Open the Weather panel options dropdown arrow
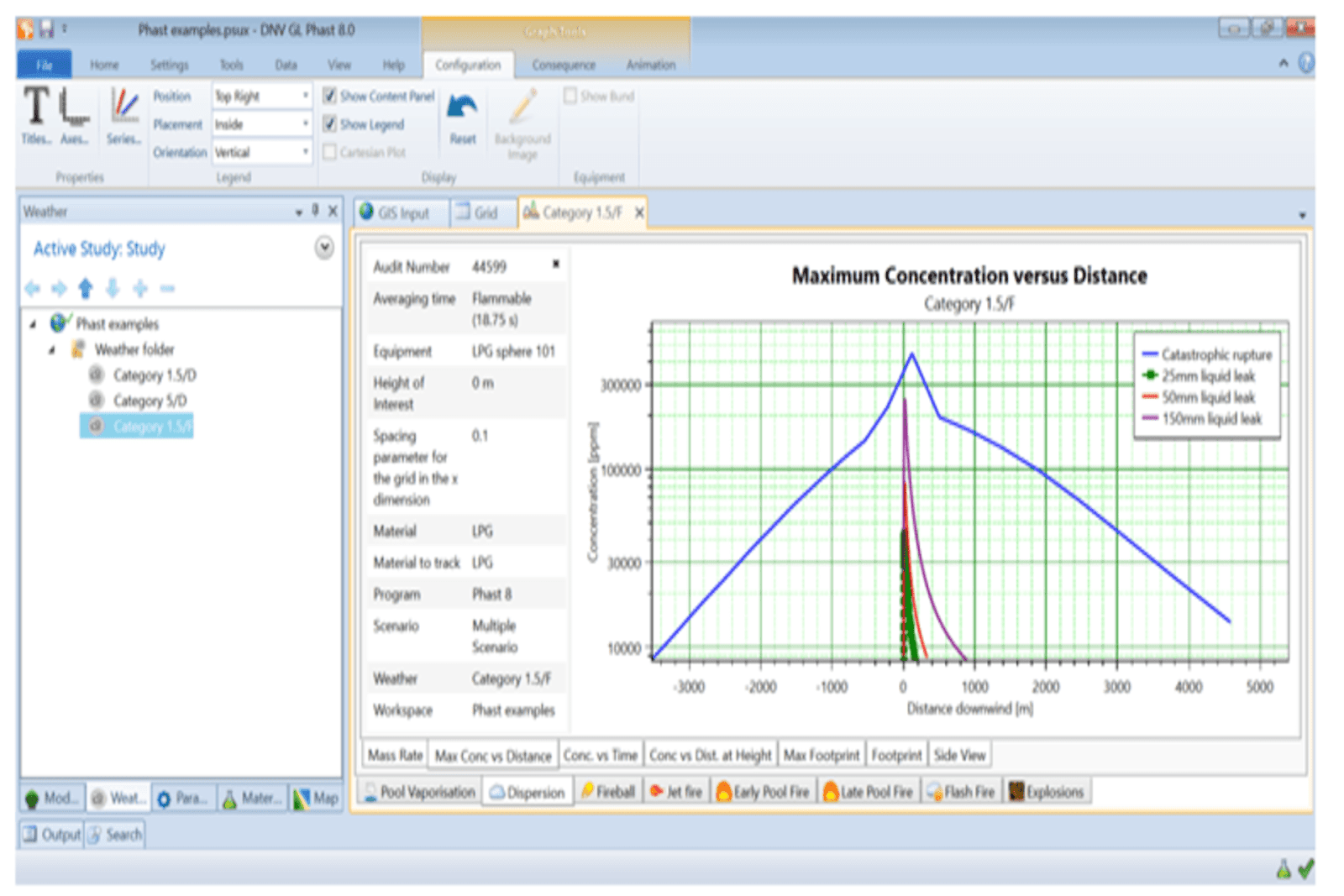1344x896 pixels. click(299, 212)
